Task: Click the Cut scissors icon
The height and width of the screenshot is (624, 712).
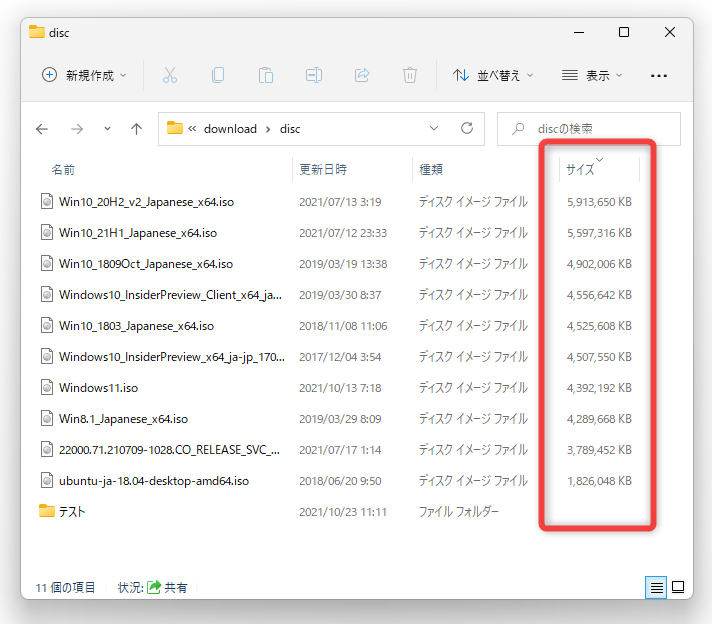Action: (x=170, y=75)
